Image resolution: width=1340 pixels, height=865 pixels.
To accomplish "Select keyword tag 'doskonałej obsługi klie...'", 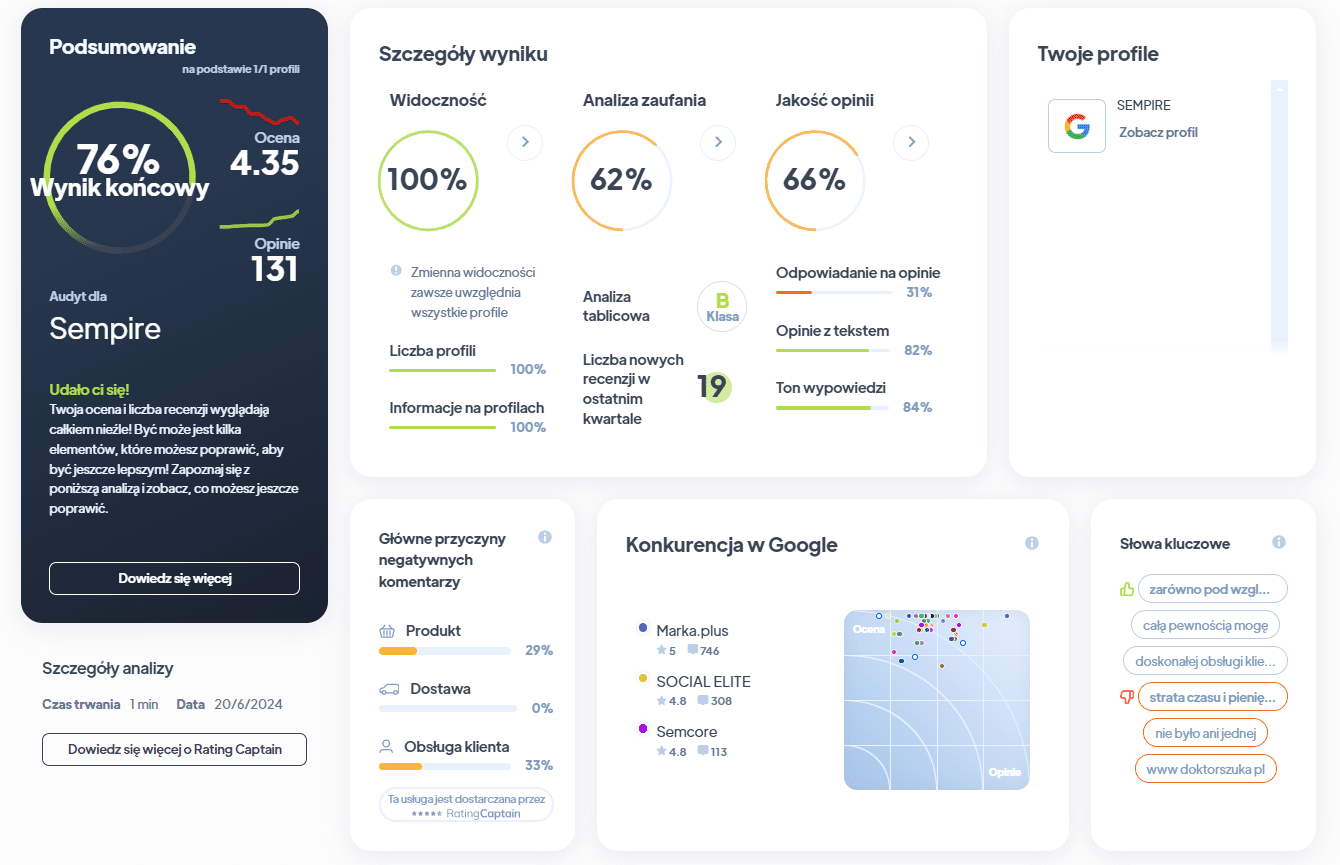I will coord(1205,661).
